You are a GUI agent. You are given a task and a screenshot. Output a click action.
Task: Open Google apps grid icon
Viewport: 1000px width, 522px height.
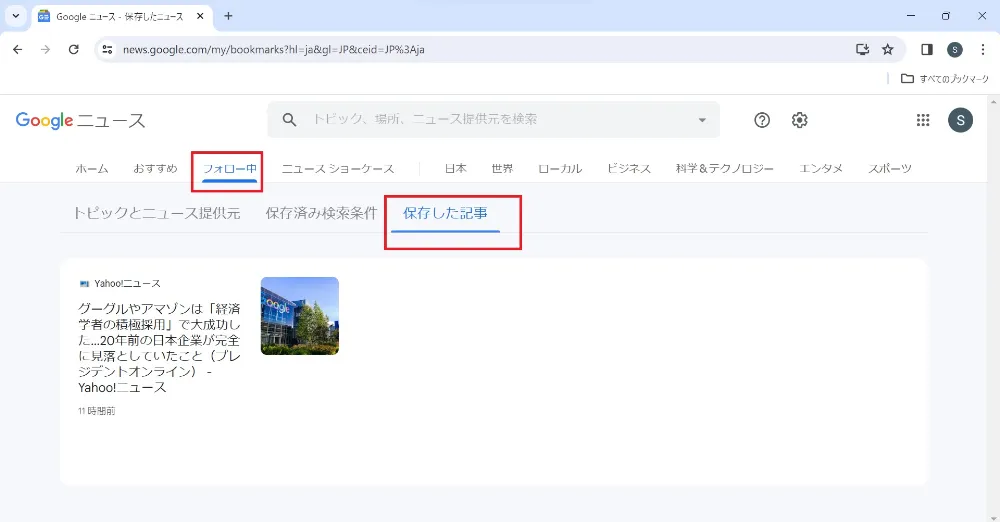(x=923, y=120)
